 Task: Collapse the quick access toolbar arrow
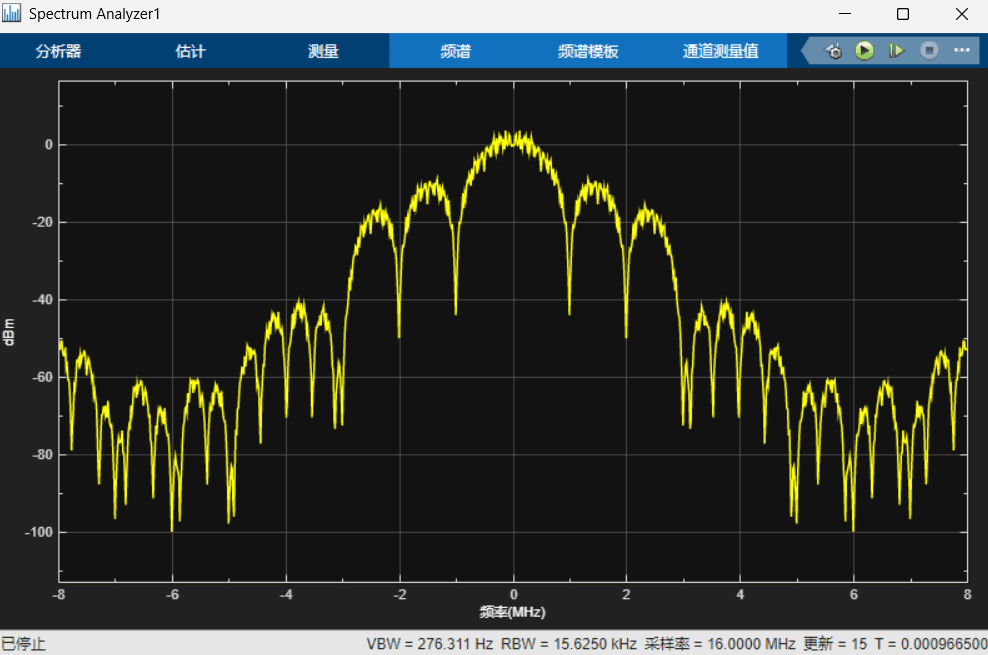pos(806,50)
